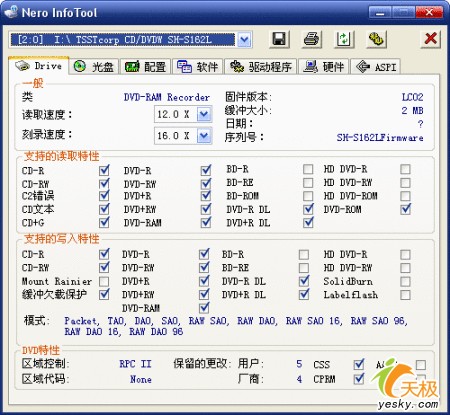This screenshot has height=415, width=450.
Task: Toggle the CPRM checkbox in DVD特性
Action: pyautogui.click(x=359, y=379)
